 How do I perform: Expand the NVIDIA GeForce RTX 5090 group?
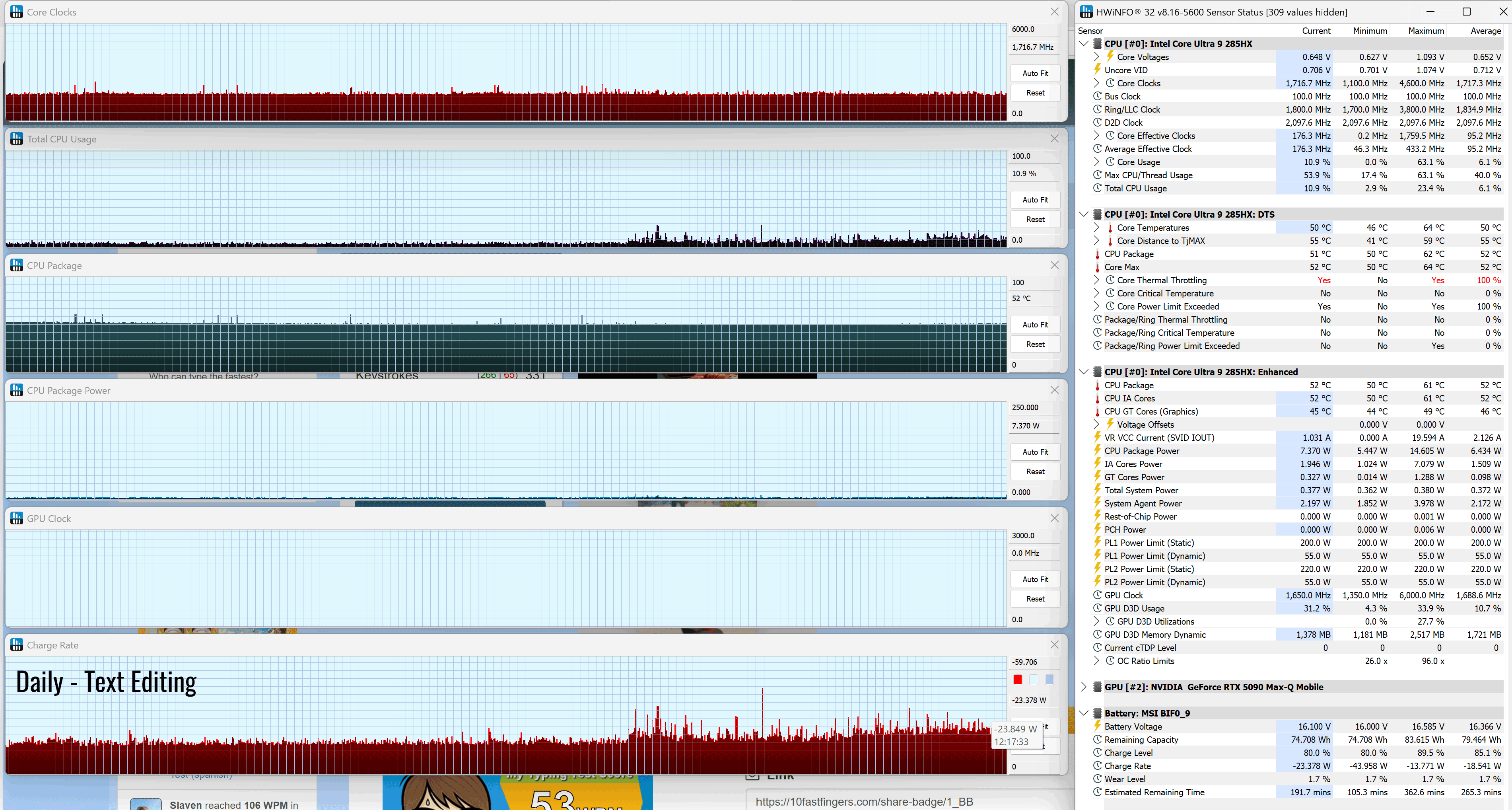click(x=1084, y=687)
